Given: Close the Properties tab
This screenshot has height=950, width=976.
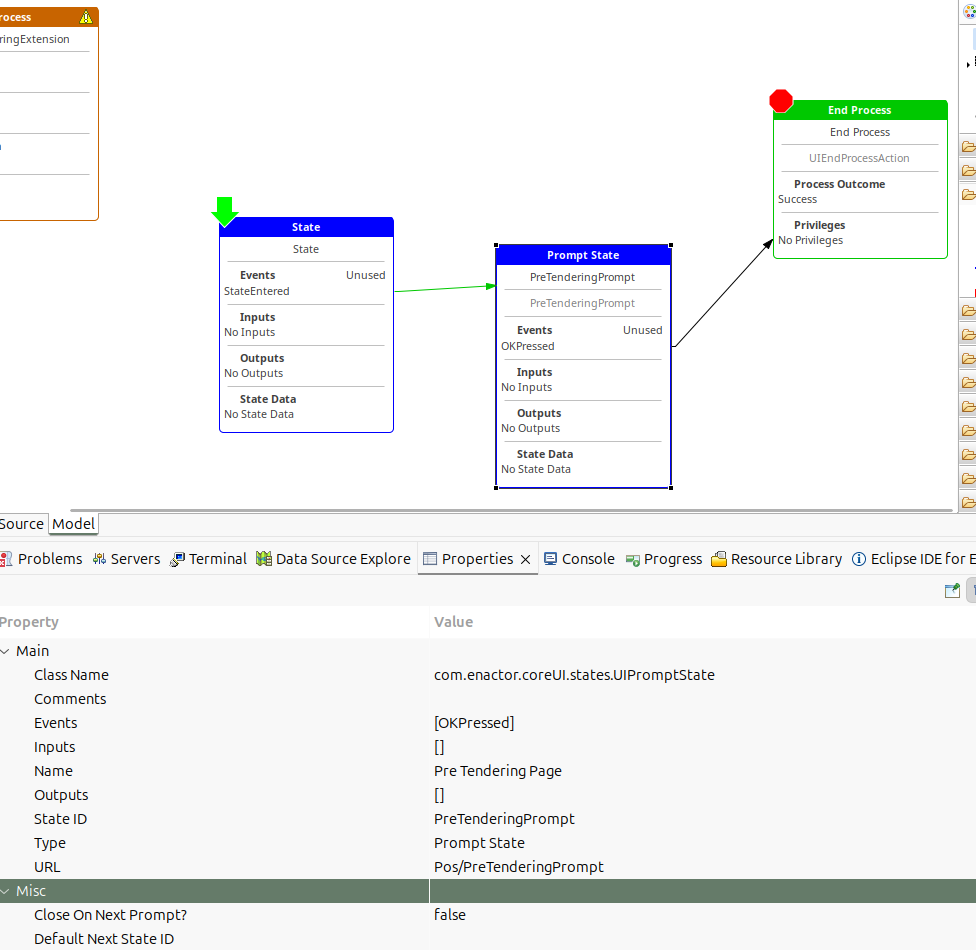Looking at the screenshot, I should (525, 559).
